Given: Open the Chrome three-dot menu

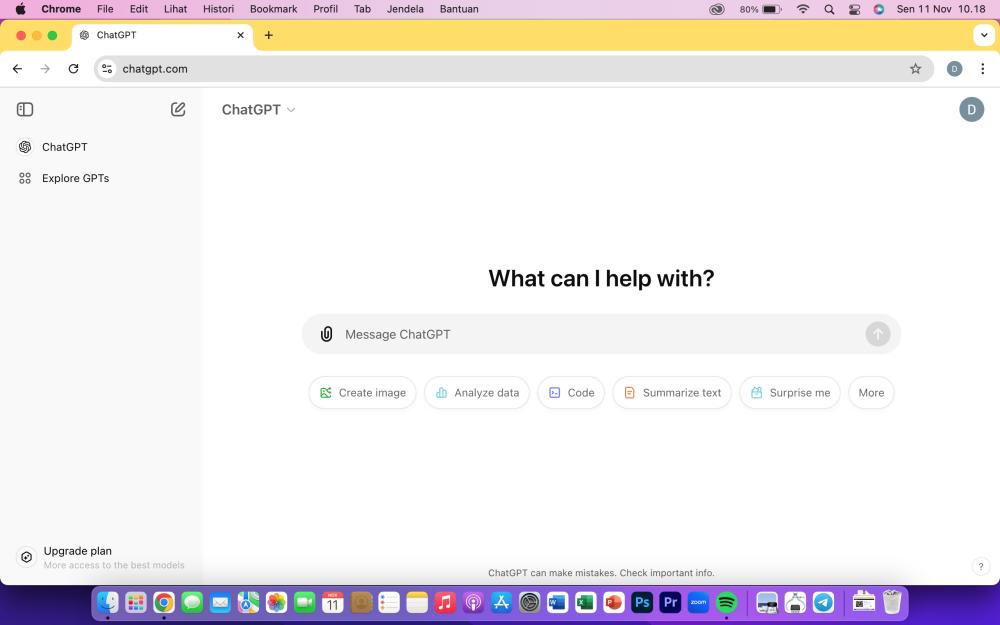Looking at the screenshot, I should click(982, 69).
